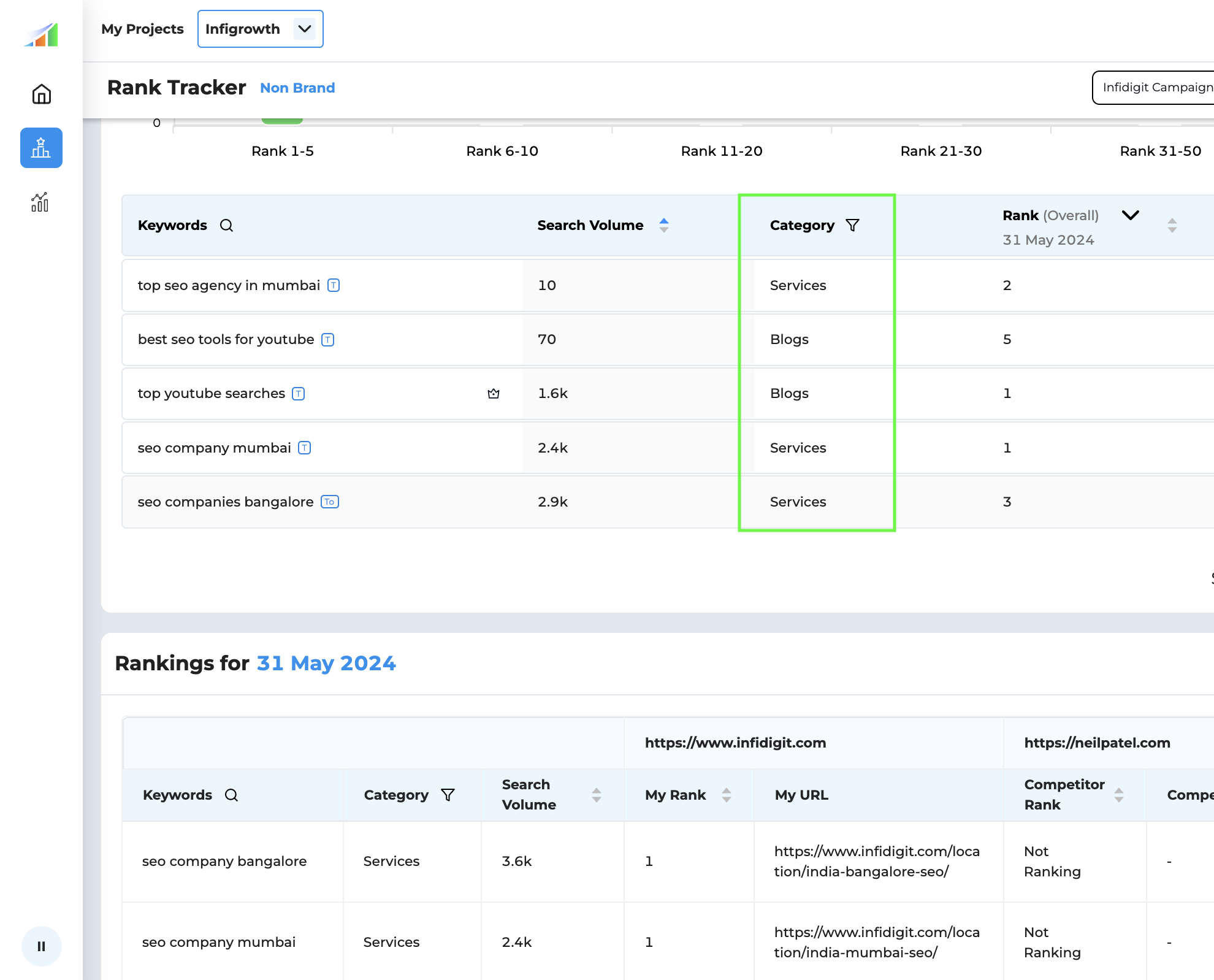Click keyword seo company mumbai in top table
The width and height of the screenshot is (1214, 980).
click(214, 448)
